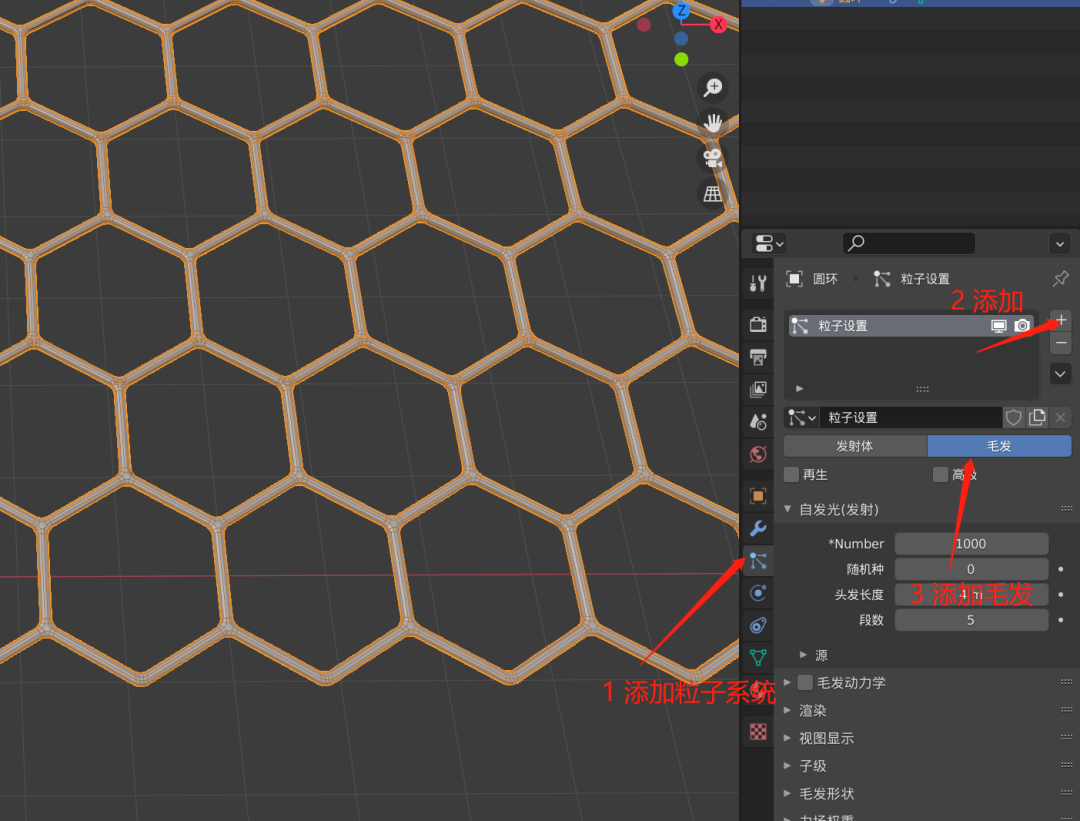Viewport: 1080px width, 821px height.
Task: Animate the 随机种 property dot
Action: [x=1061, y=569]
